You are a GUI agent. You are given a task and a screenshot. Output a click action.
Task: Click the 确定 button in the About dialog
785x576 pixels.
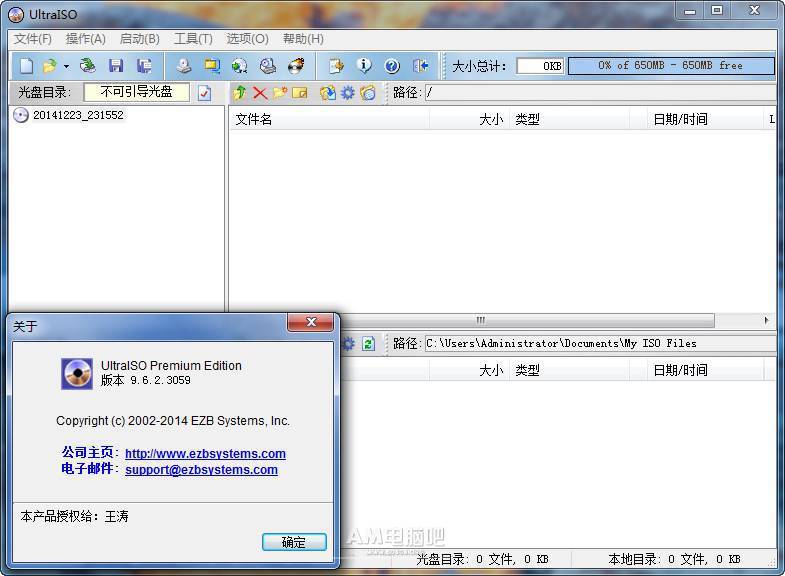pos(294,542)
